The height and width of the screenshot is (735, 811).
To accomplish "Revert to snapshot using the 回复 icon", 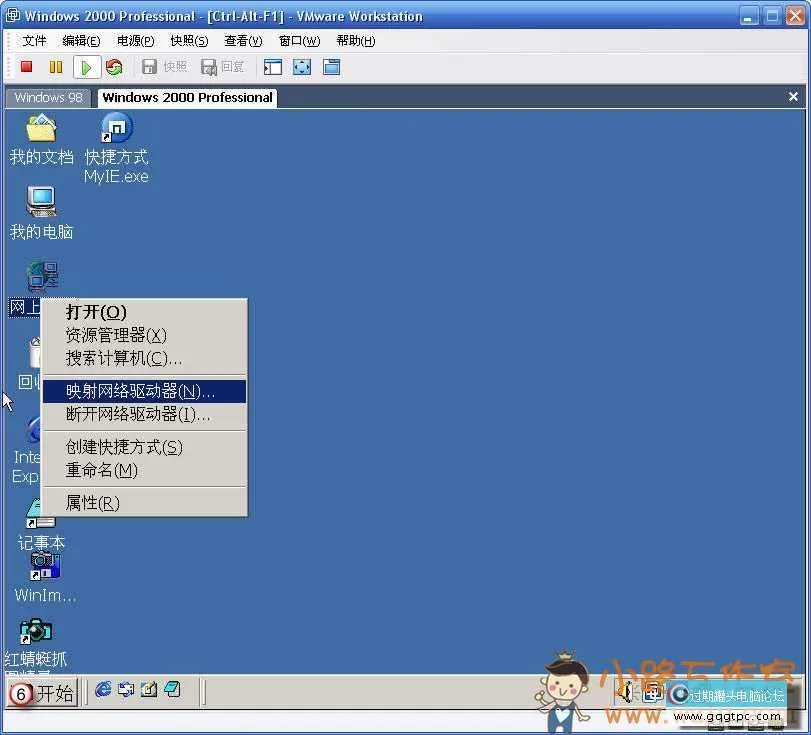I will pos(222,66).
